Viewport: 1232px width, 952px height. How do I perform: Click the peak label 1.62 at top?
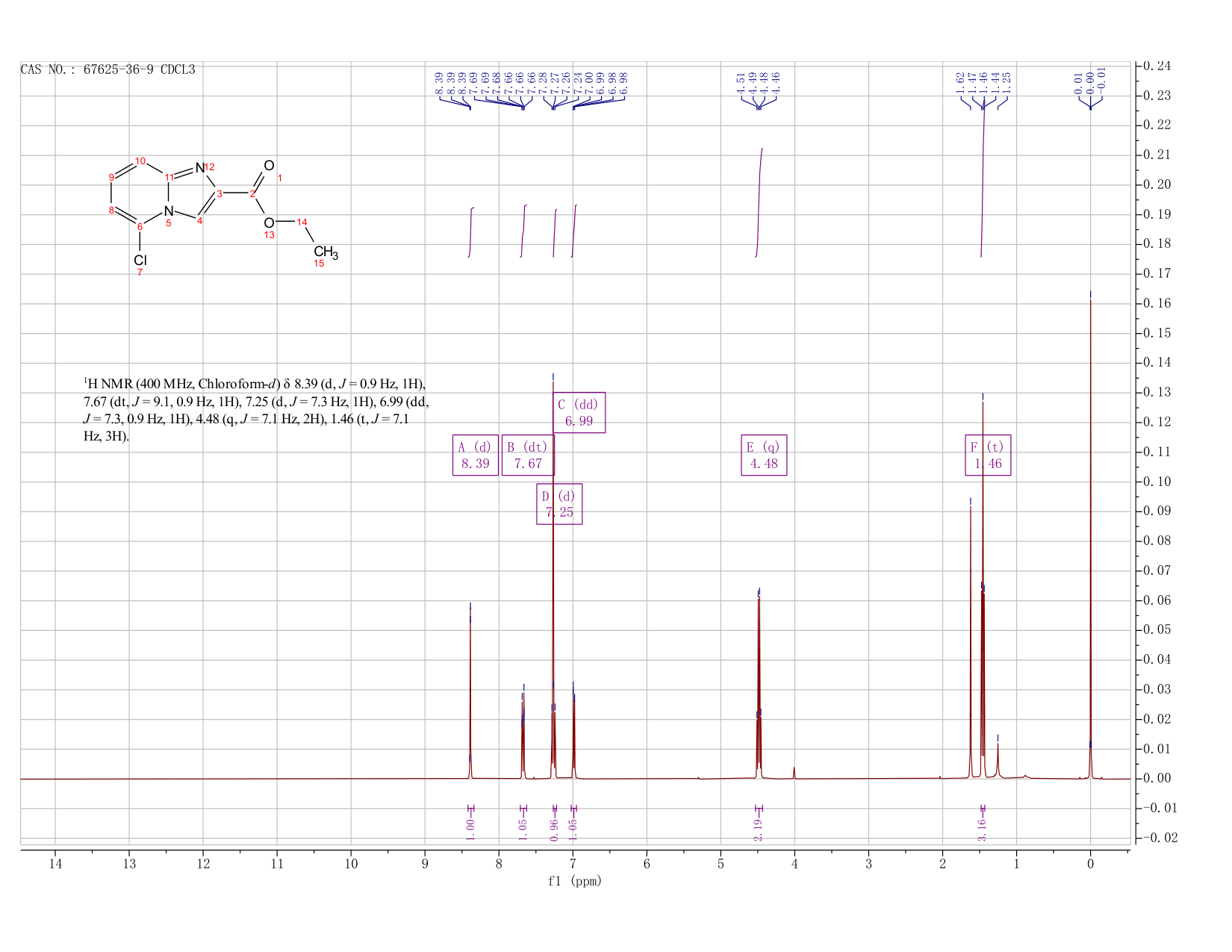click(960, 82)
